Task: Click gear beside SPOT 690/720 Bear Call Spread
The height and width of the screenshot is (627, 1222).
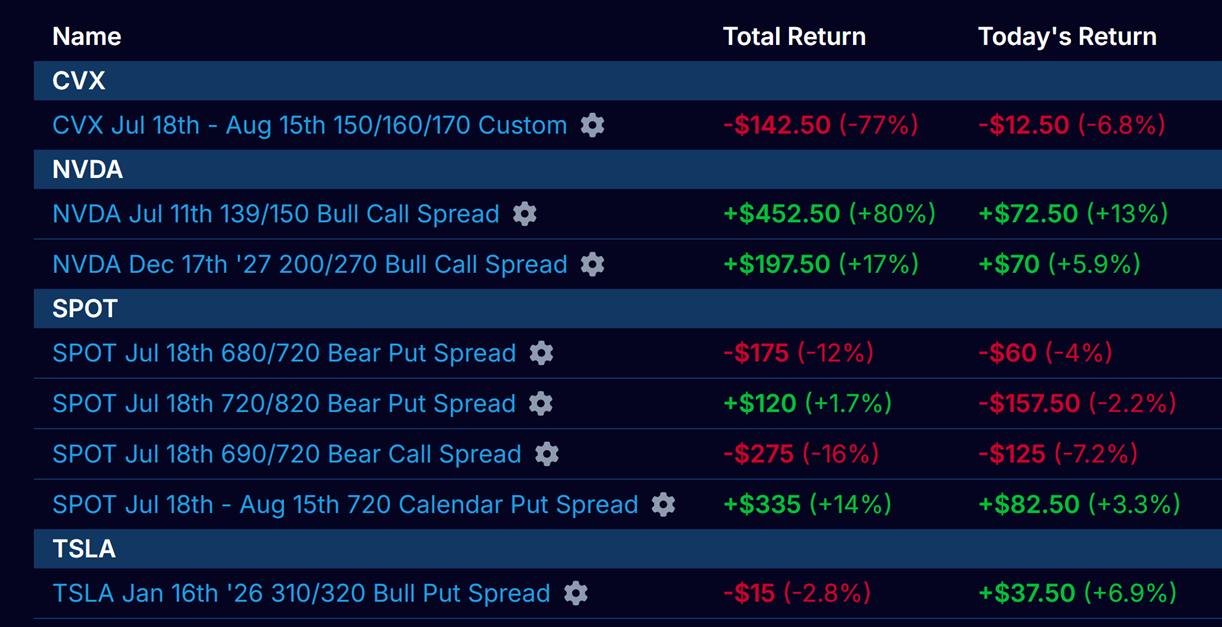Action: 547,453
